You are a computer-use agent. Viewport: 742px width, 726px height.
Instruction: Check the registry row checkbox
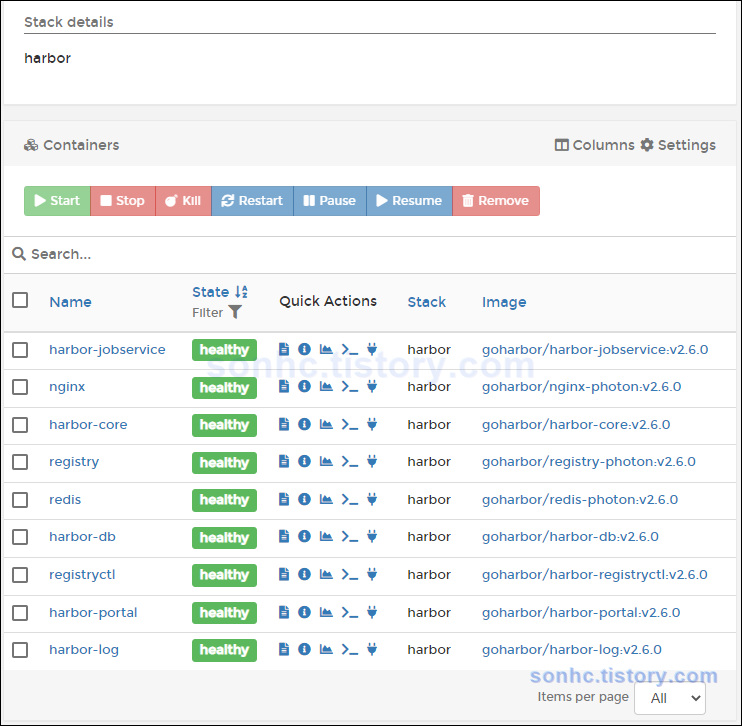(x=20, y=462)
